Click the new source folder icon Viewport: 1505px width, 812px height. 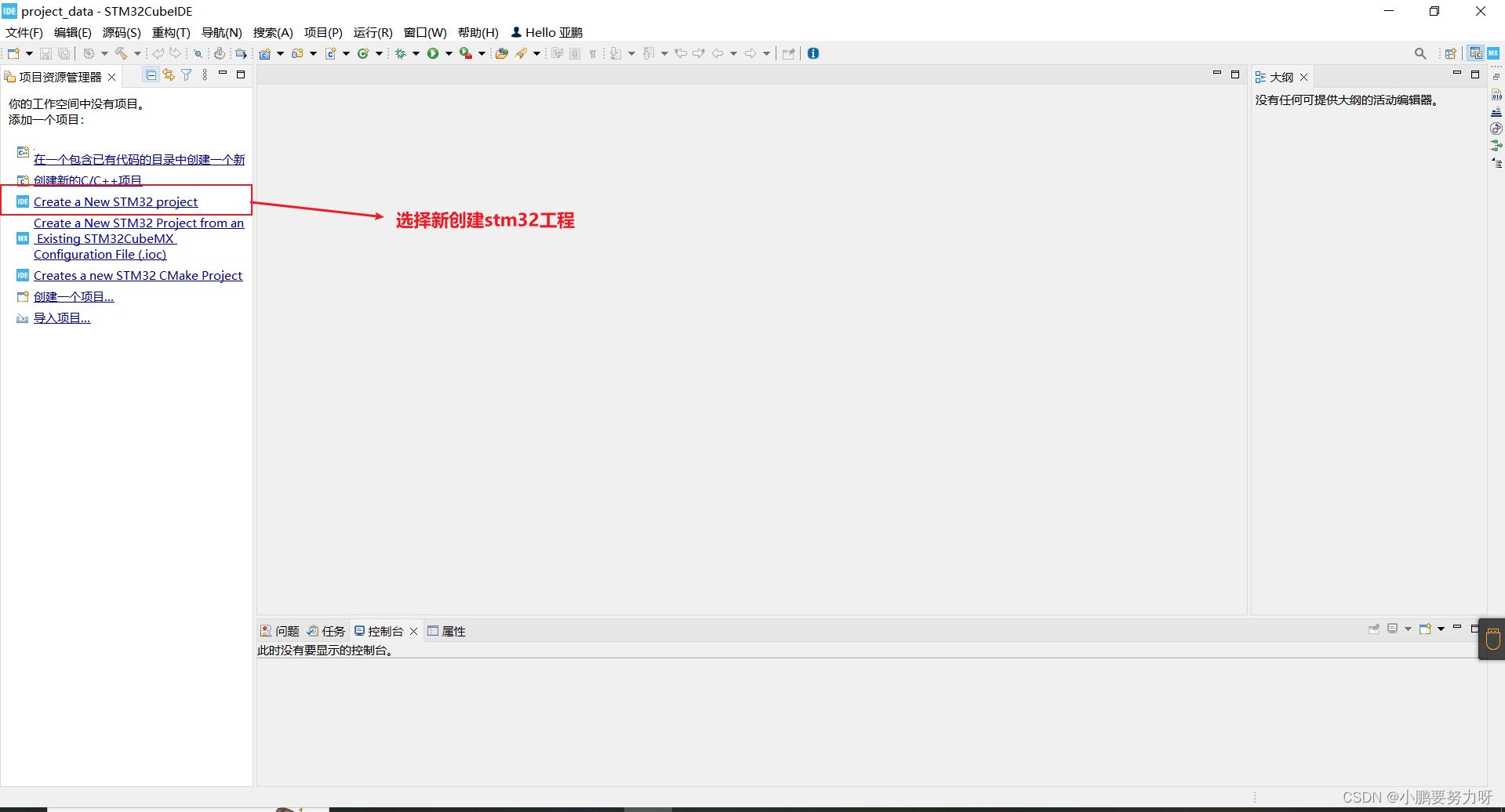click(x=298, y=53)
